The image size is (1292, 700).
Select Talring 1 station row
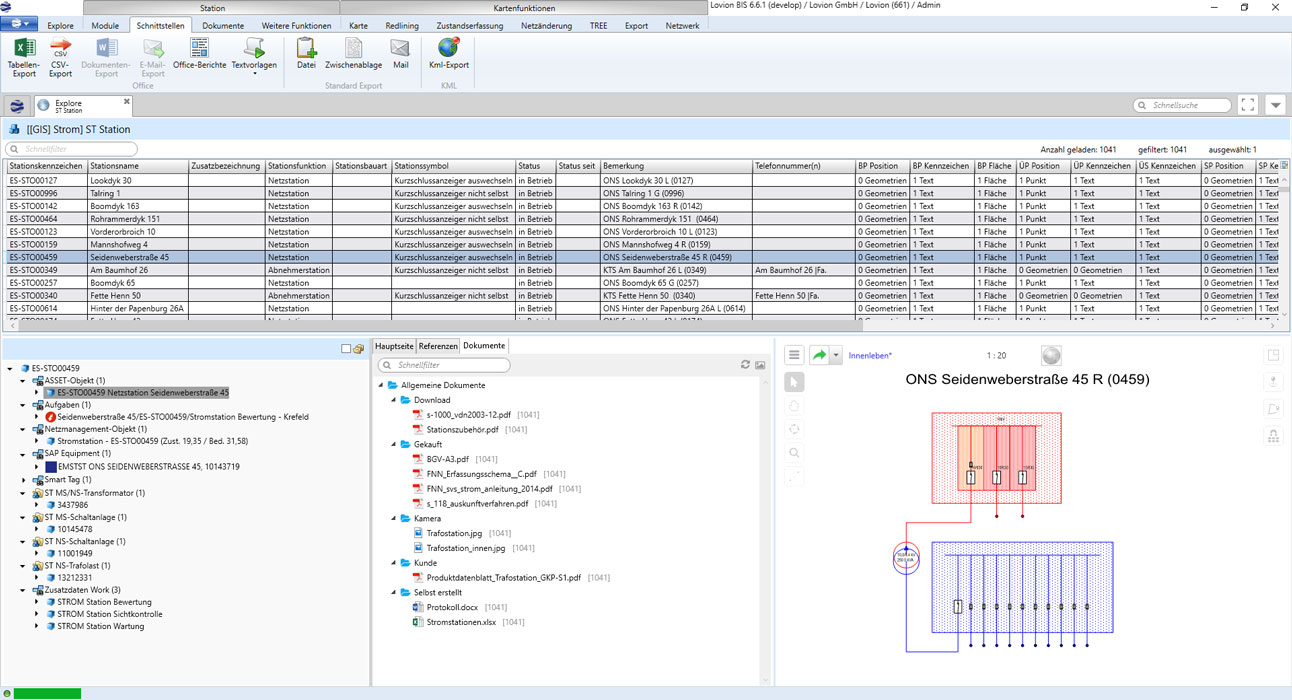pyautogui.click(x=640, y=193)
